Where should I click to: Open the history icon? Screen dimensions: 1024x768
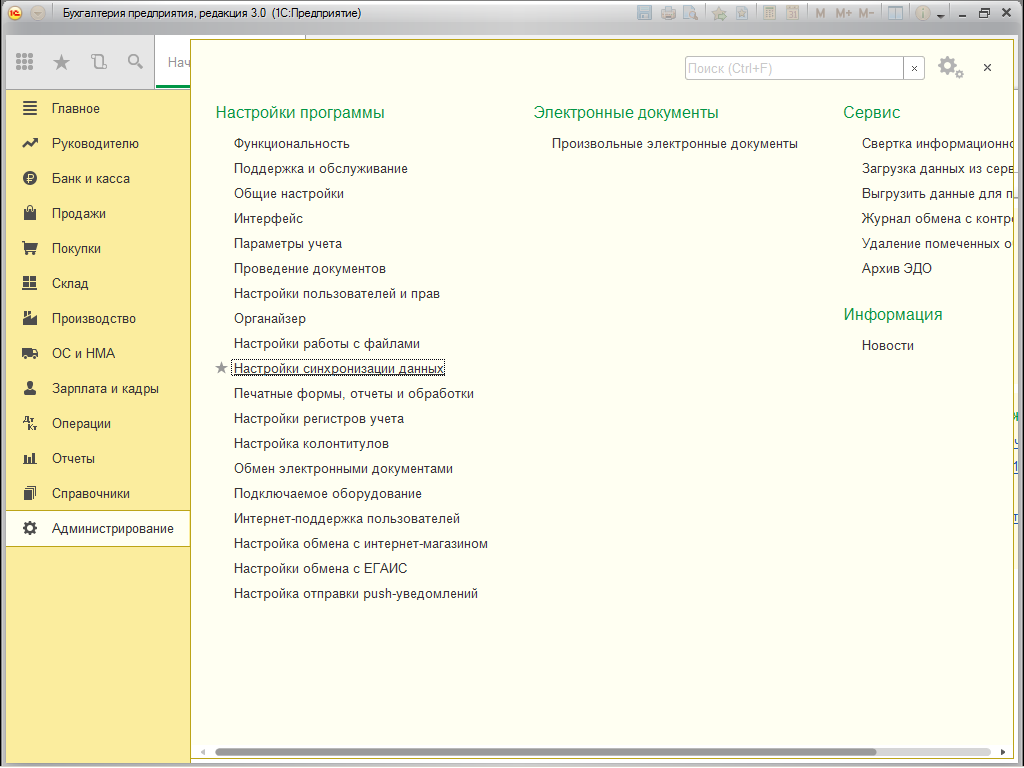[x=99, y=61]
